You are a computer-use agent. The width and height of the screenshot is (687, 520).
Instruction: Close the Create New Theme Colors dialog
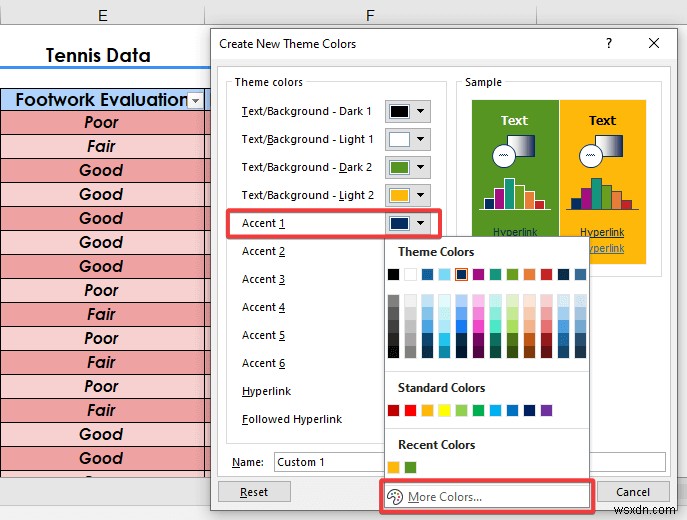pyautogui.click(x=654, y=43)
